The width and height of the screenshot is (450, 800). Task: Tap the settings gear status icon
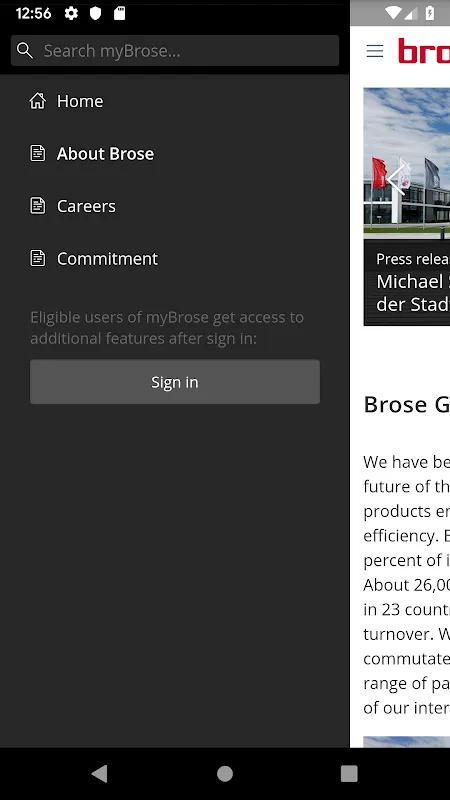tap(71, 14)
